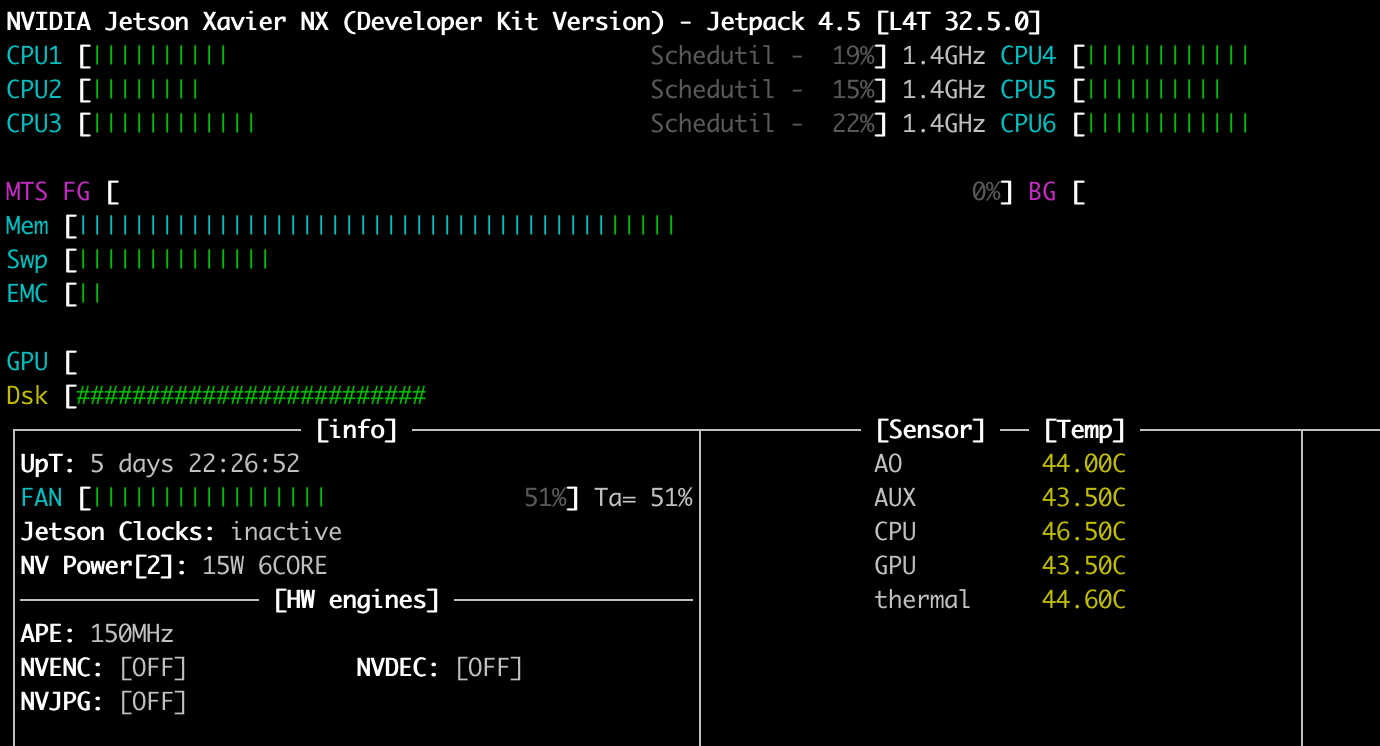Click the CPU3 label

click(34, 124)
